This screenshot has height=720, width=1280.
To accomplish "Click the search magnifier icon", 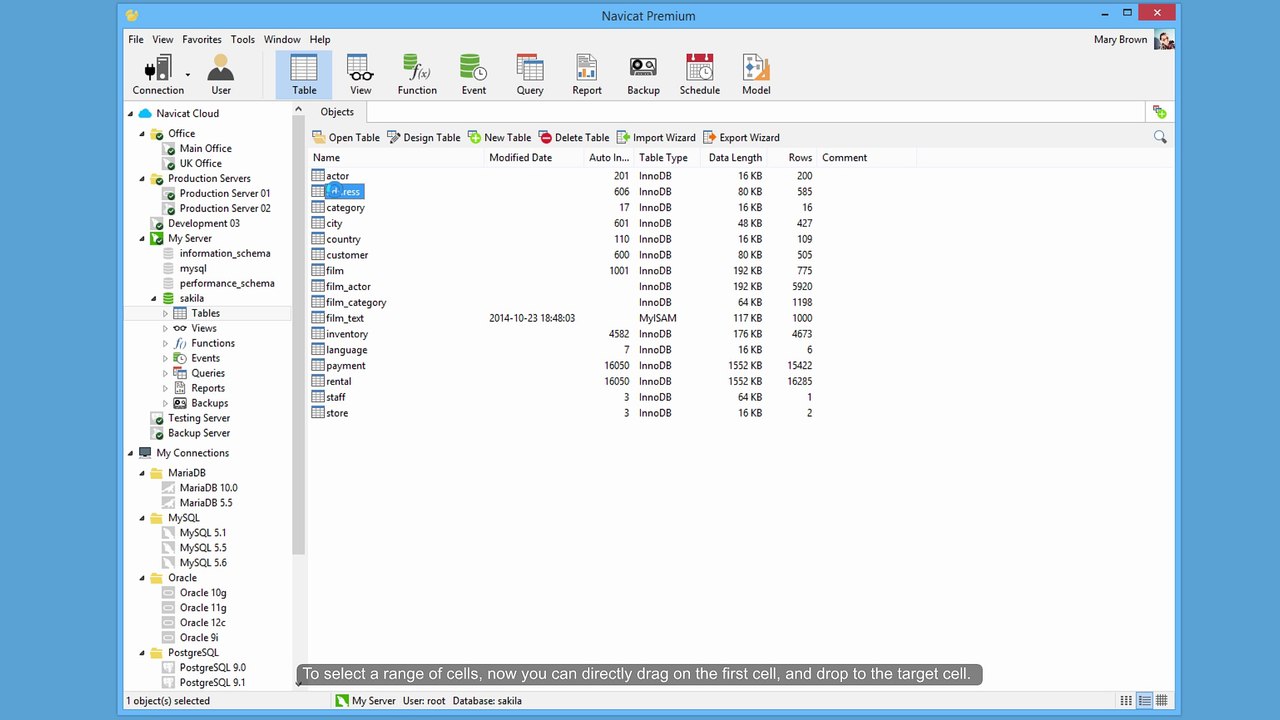I will 1160,137.
